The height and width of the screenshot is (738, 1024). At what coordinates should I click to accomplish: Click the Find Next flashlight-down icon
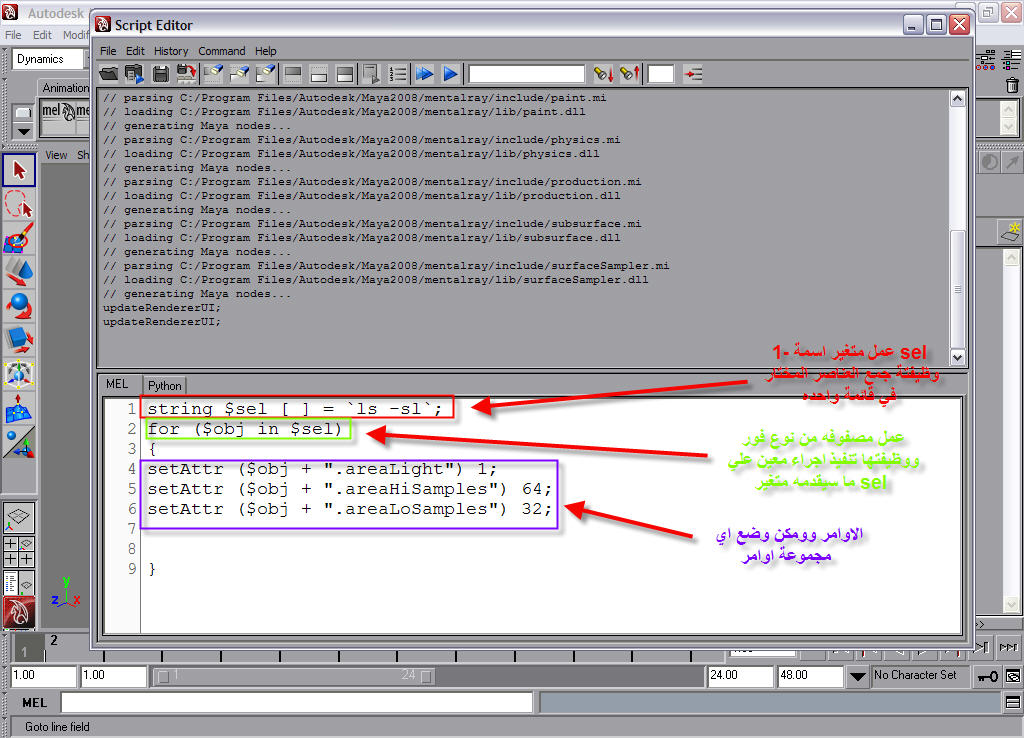603,74
